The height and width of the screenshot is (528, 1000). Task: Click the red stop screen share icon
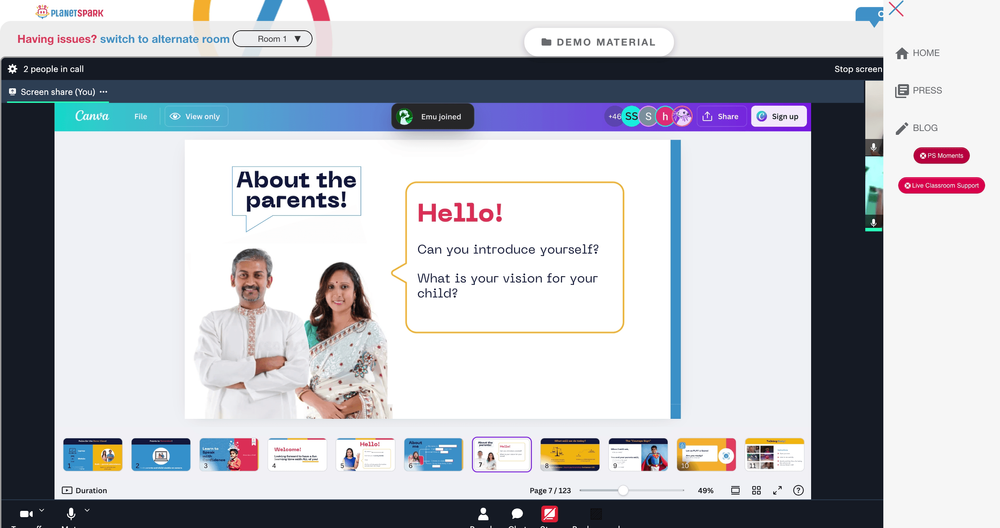click(550, 514)
